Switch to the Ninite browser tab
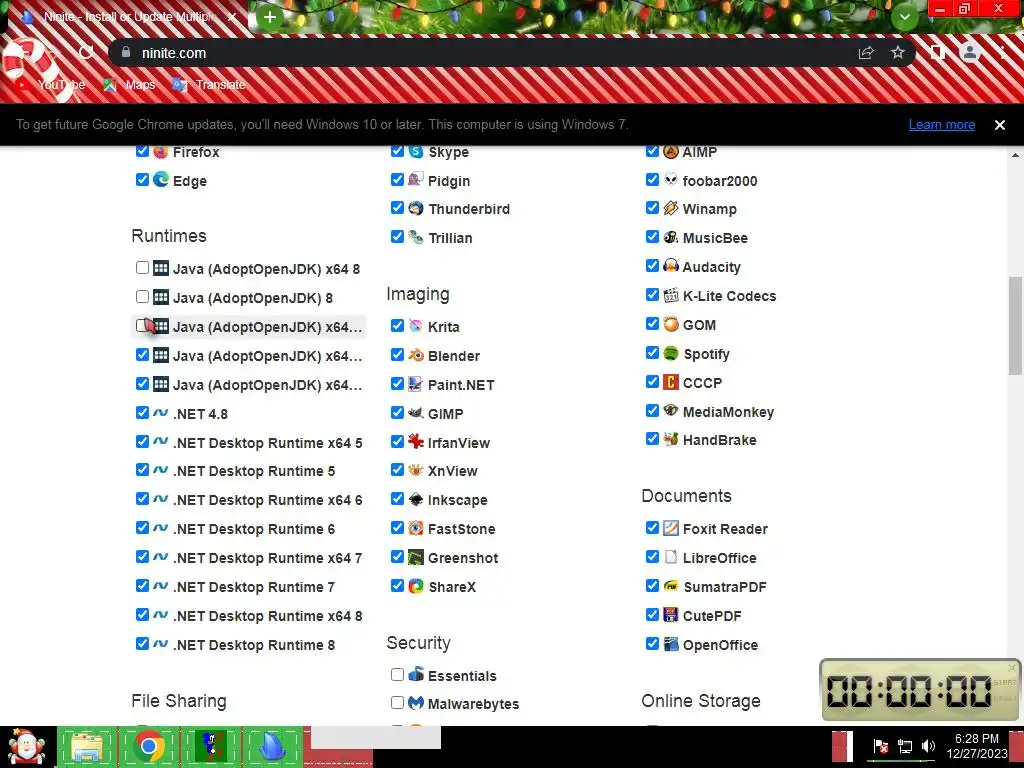Screen dimensions: 1024x768 pyautogui.click(x=127, y=17)
